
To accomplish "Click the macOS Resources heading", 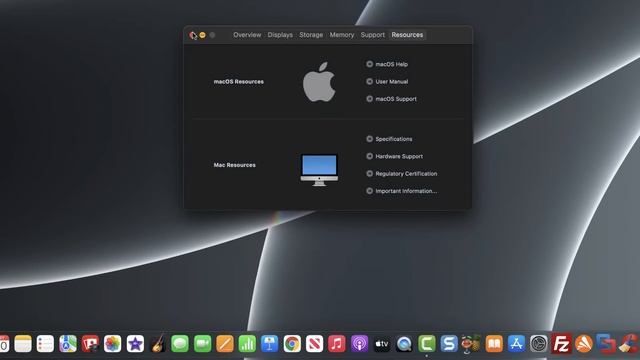I will (238, 82).
